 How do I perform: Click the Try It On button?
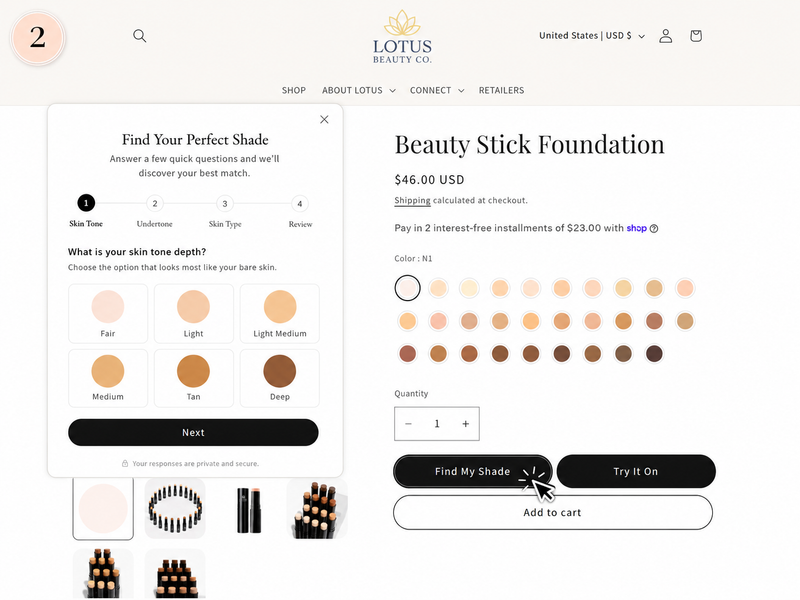click(636, 471)
